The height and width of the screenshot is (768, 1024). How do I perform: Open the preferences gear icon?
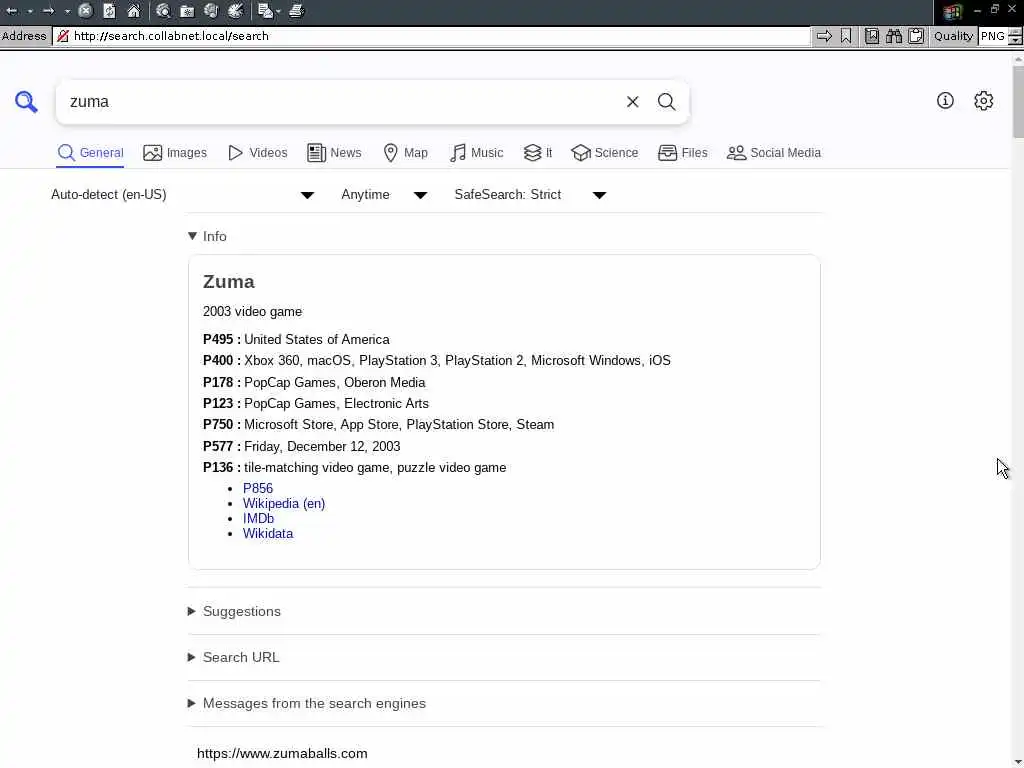984,101
